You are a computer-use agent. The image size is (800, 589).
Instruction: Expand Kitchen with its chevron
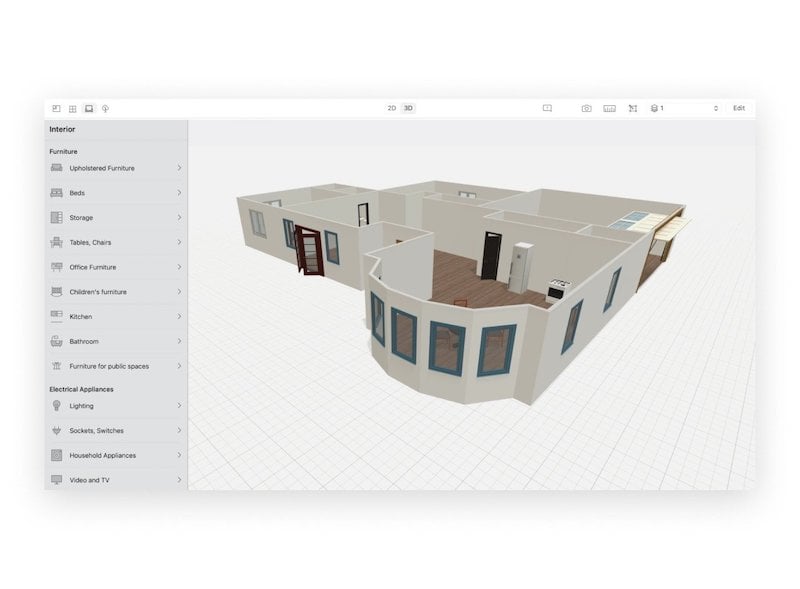179,316
